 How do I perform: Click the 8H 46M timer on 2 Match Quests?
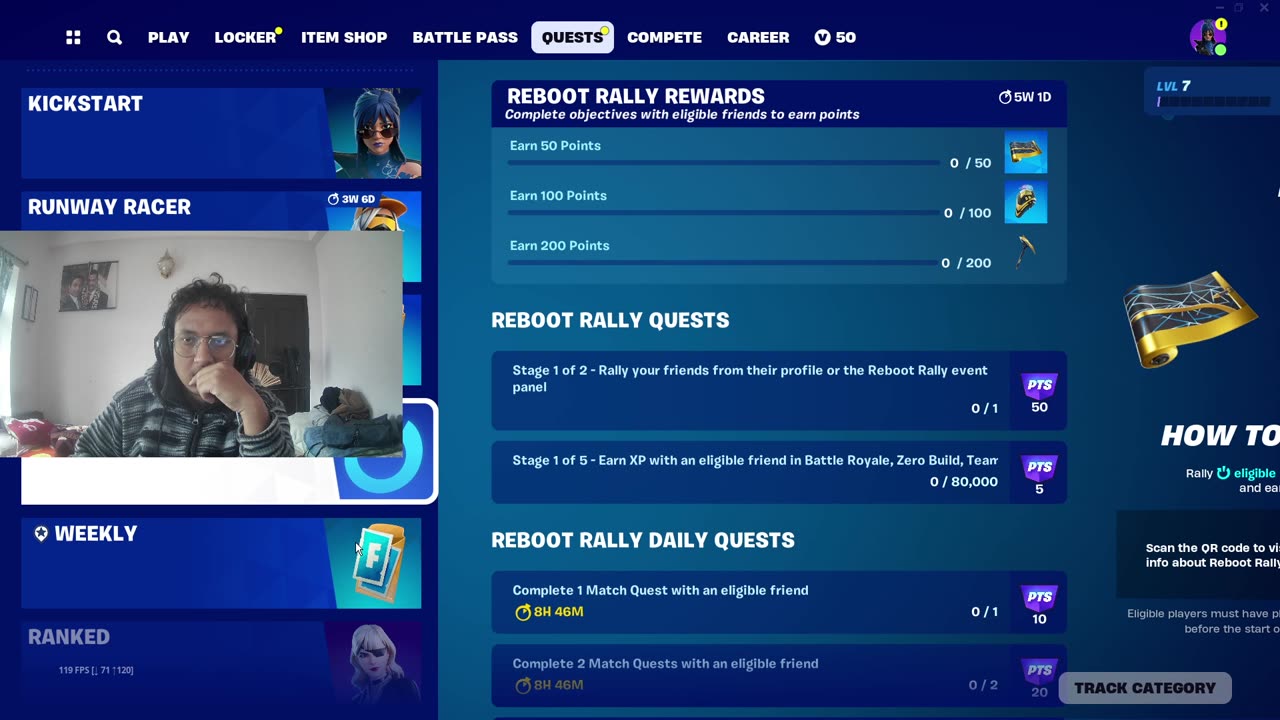[x=548, y=685]
